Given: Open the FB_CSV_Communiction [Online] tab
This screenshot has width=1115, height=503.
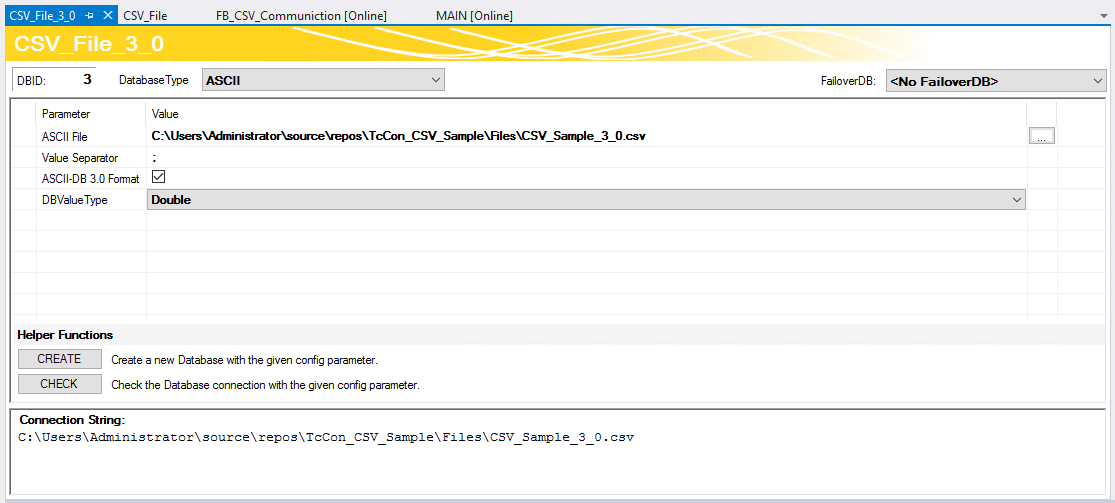Looking at the screenshot, I should tap(302, 15).
